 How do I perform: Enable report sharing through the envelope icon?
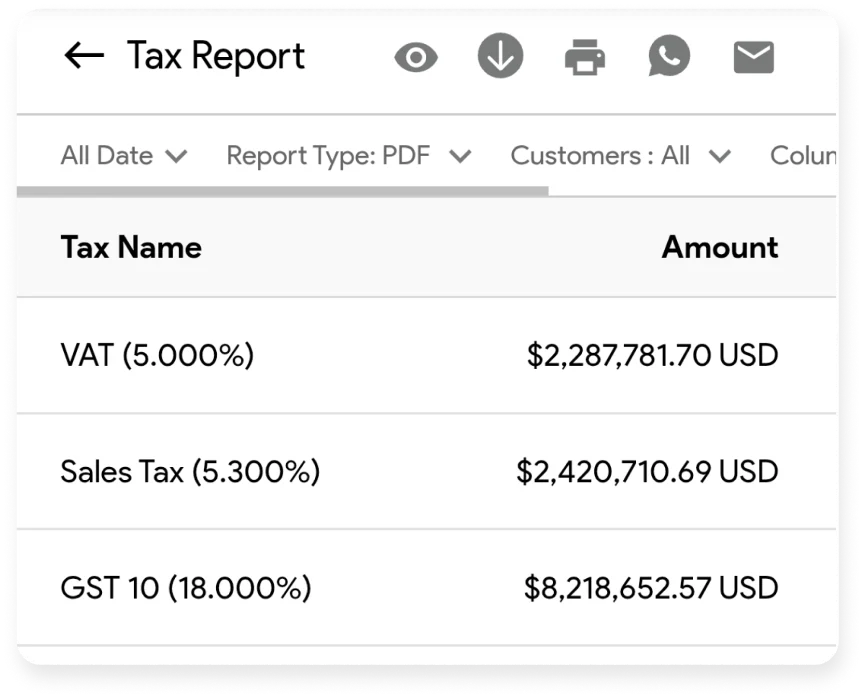click(753, 56)
